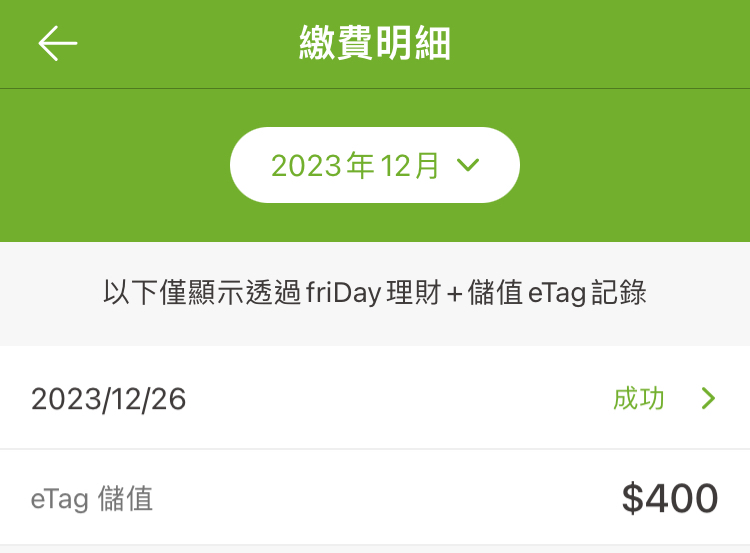Click the $400 amount
Viewport: 750px width, 553px height.
click(x=669, y=498)
